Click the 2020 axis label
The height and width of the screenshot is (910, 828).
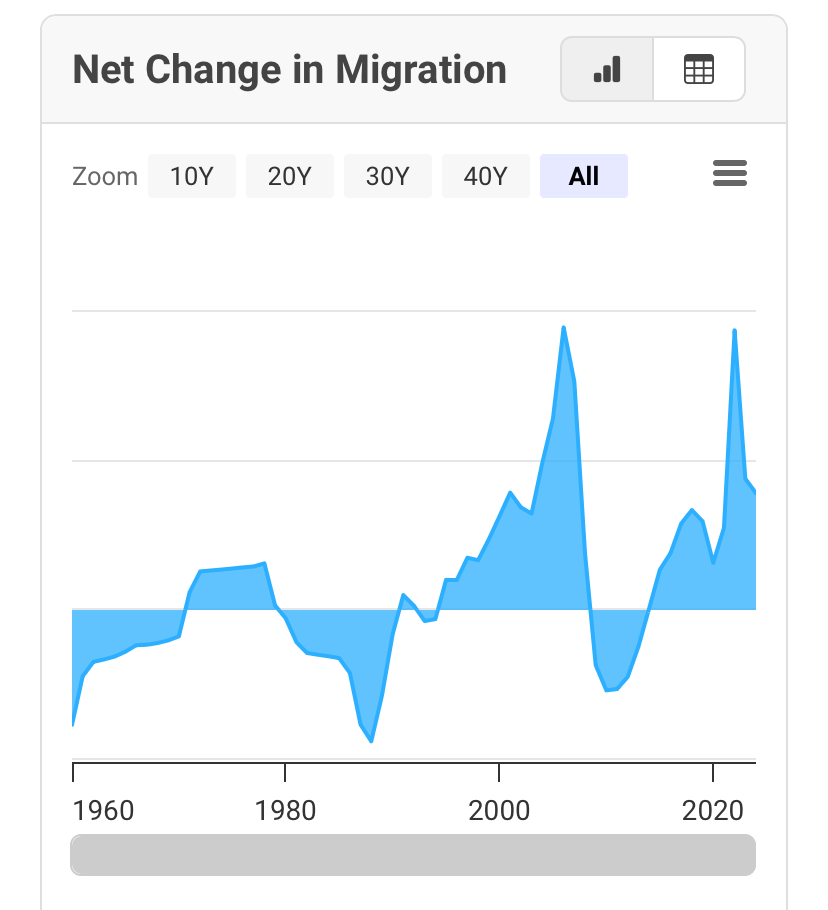coord(713,810)
